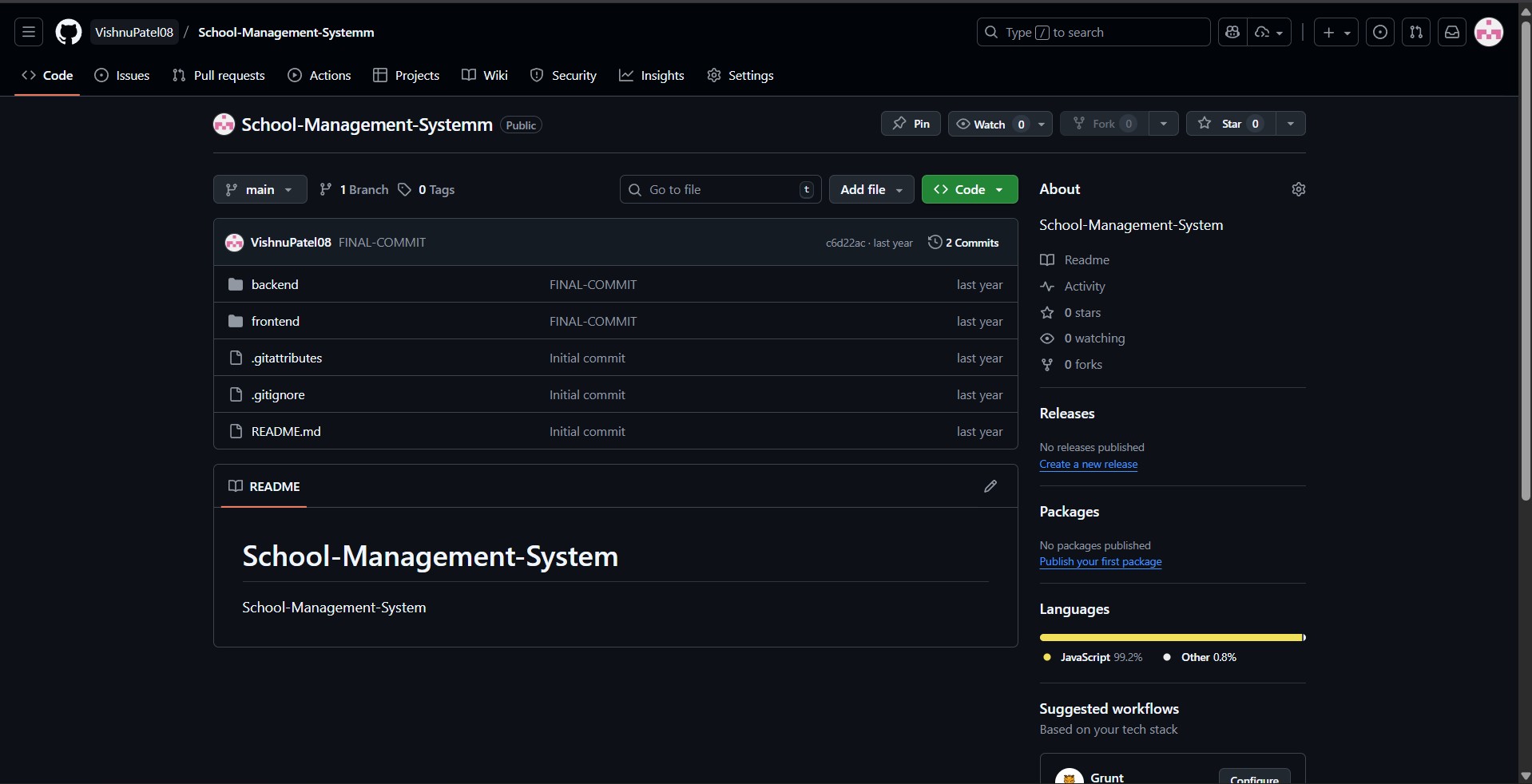Open your pull requests via the icon

click(1417, 32)
